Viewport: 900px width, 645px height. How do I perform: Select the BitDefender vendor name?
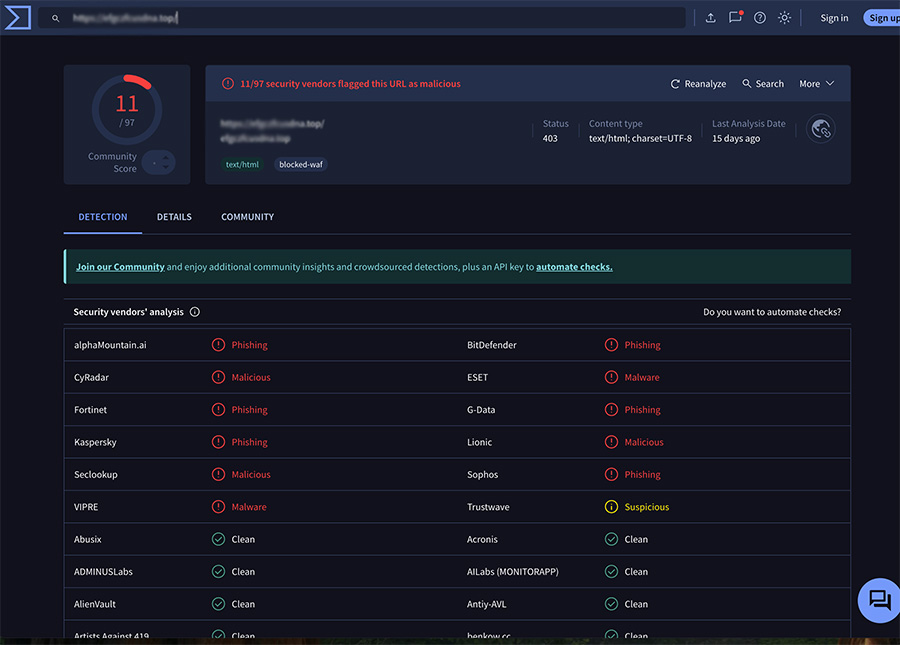(x=491, y=345)
